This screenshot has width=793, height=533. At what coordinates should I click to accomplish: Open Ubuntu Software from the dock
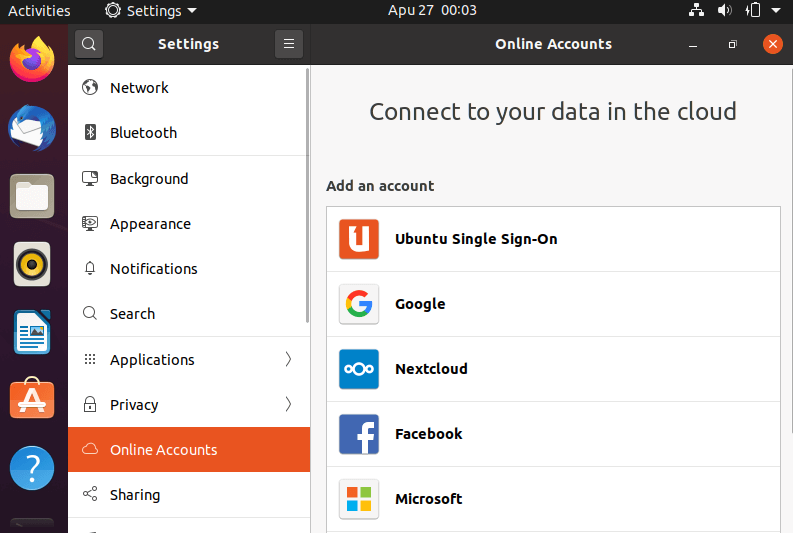click(32, 399)
